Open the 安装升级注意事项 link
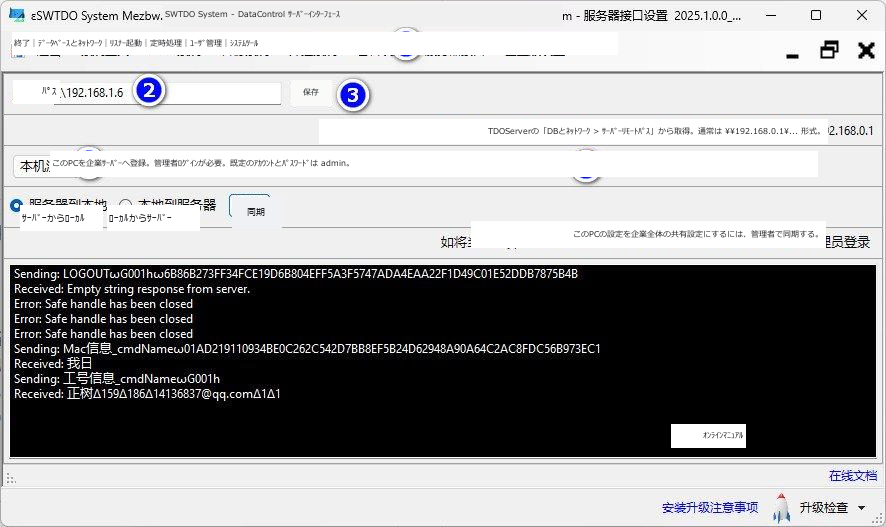Image resolution: width=886 pixels, height=527 pixels. tap(710, 508)
